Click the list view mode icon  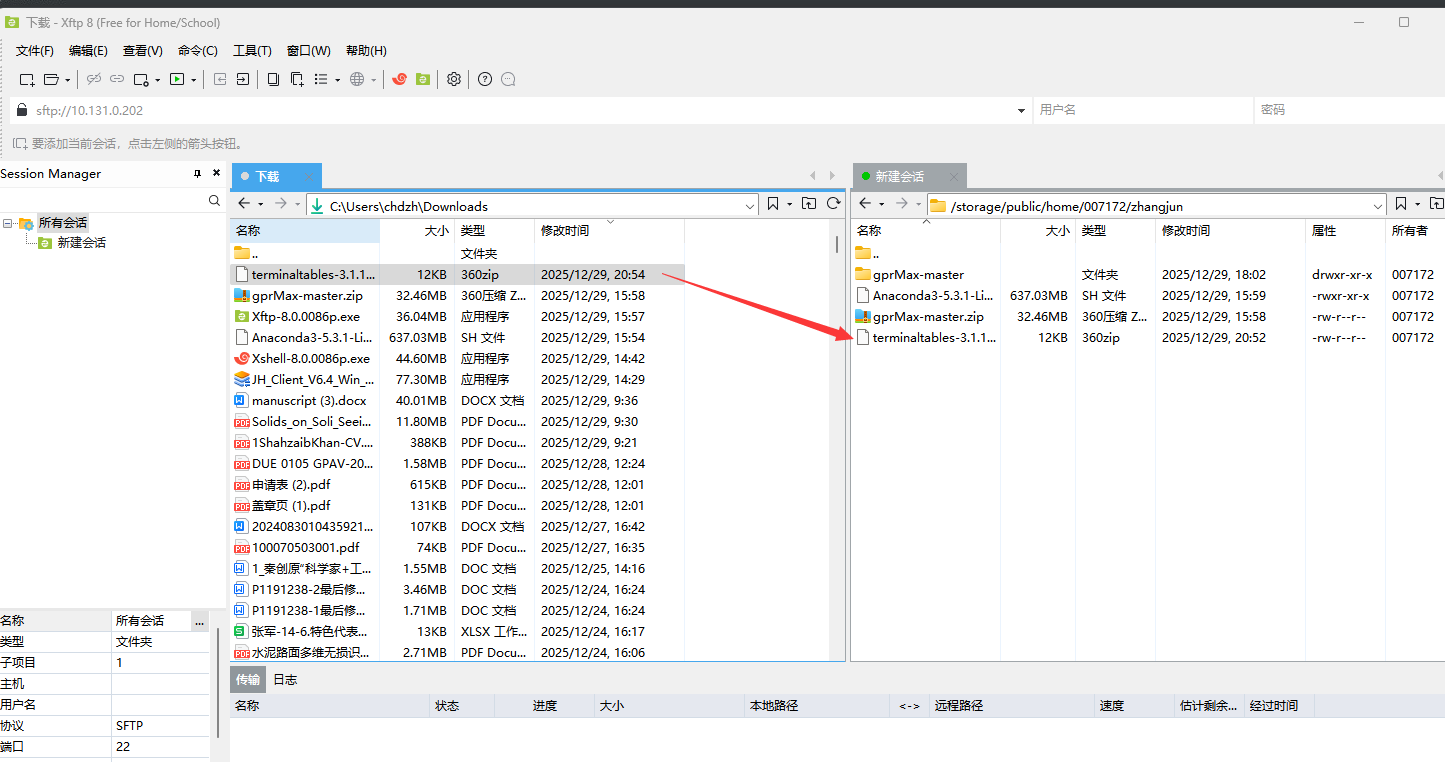[x=321, y=79]
